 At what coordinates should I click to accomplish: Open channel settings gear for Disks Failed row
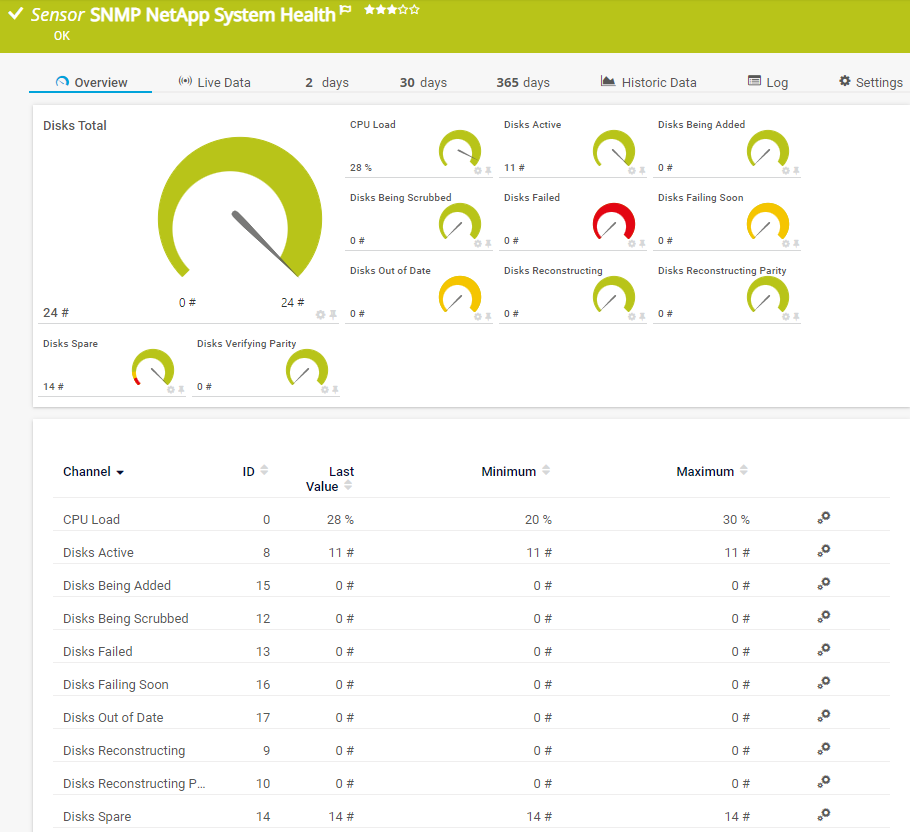[x=823, y=650]
